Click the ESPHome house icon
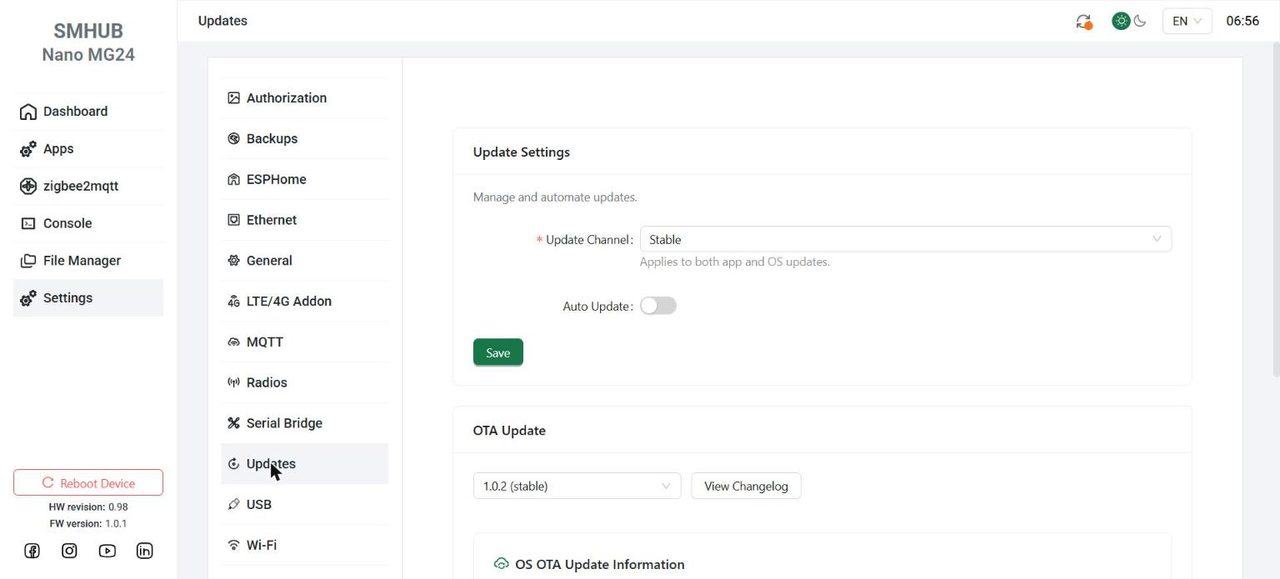Screen dimensions: 1280x579 click(234, 180)
